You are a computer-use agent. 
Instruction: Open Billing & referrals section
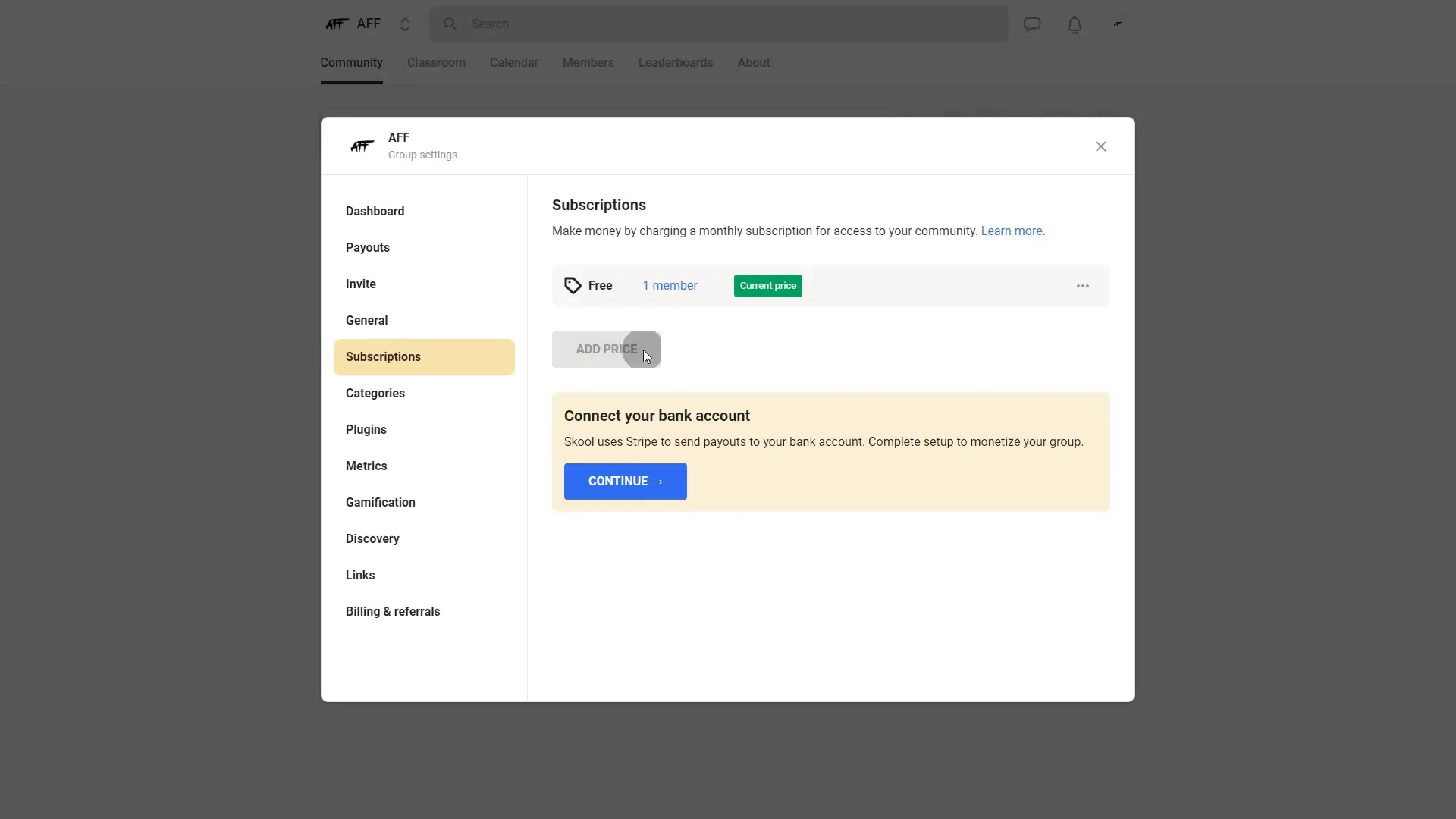[x=424, y=612]
